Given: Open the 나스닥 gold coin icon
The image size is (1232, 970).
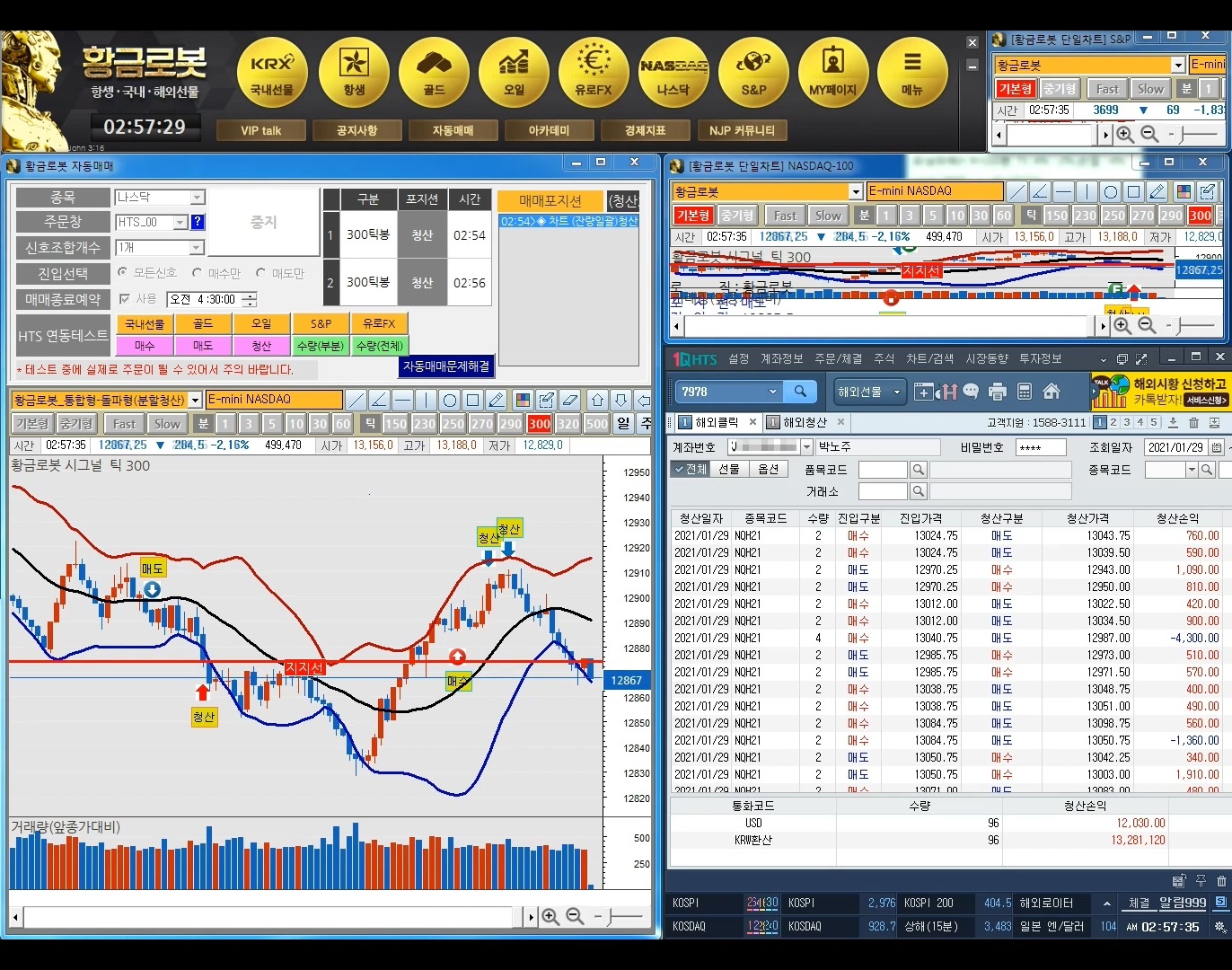Looking at the screenshot, I should click(673, 72).
